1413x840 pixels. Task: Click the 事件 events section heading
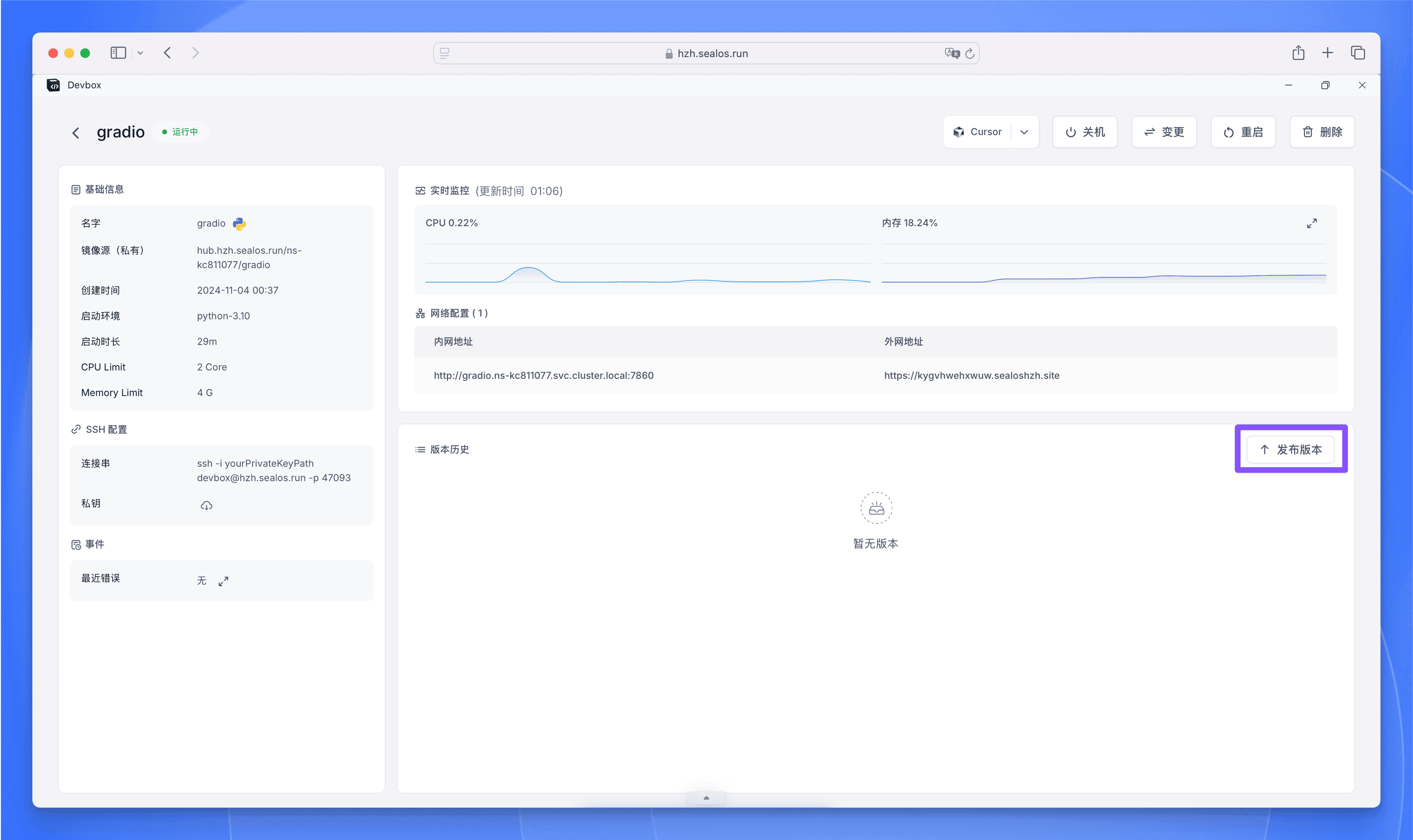point(94,545)
